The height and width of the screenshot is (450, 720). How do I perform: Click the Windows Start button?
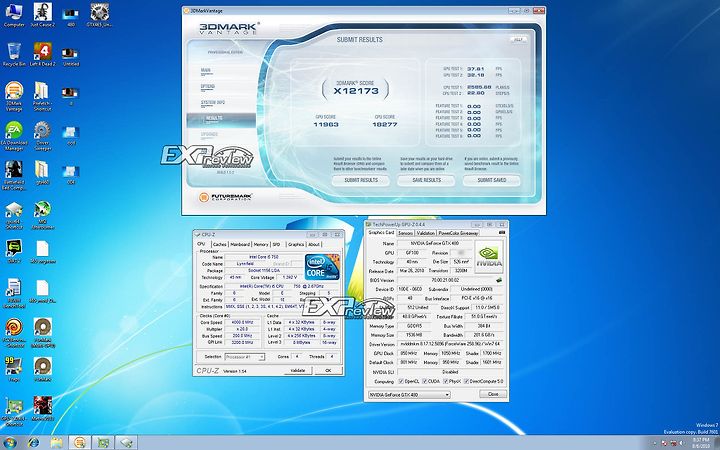point(9,443)
